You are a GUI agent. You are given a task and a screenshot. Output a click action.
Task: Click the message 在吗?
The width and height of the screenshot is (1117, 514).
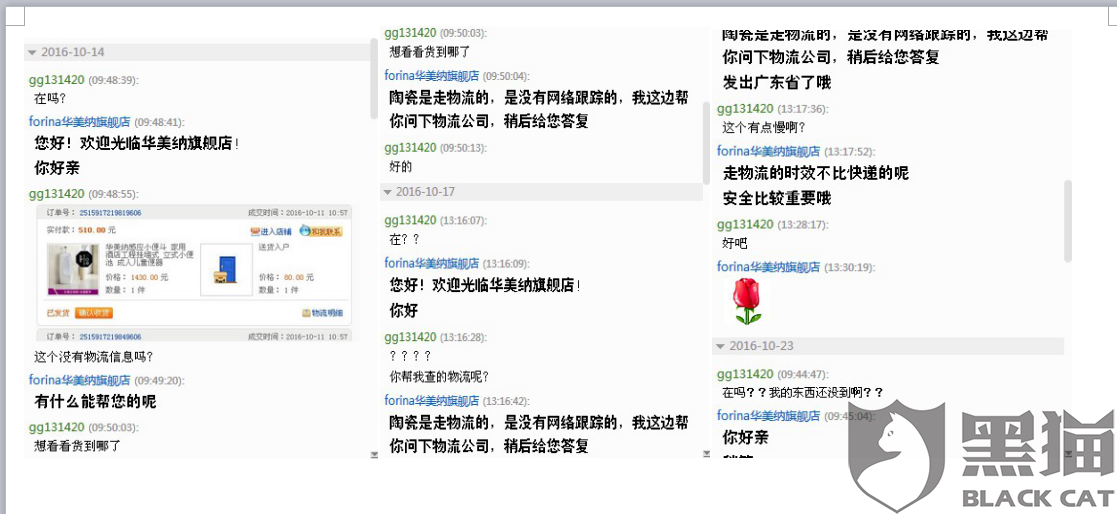coord(50,99)
